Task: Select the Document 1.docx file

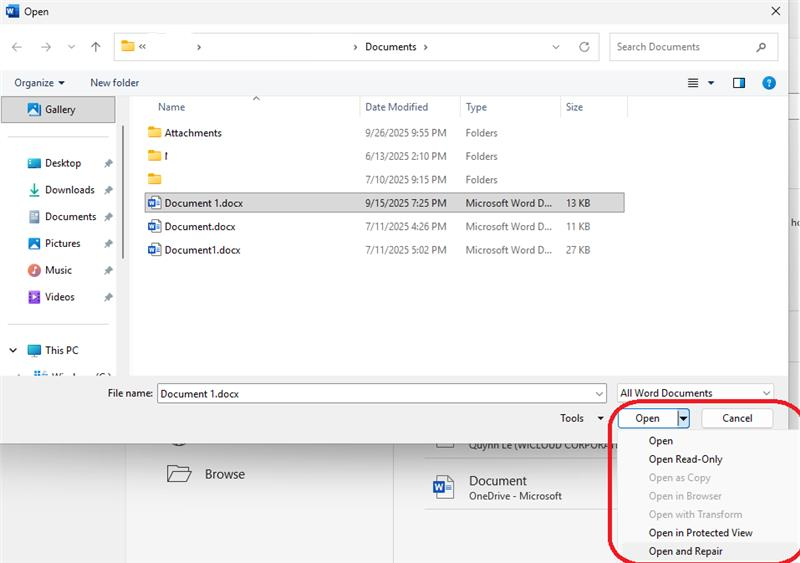Action: pos(384,203)
